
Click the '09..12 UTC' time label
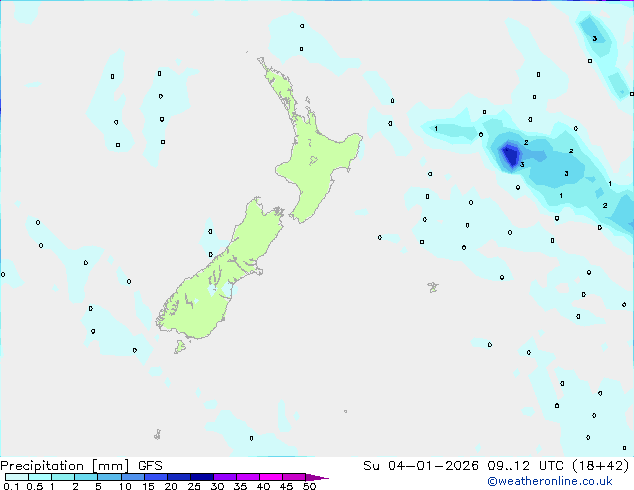pos(526,466)
